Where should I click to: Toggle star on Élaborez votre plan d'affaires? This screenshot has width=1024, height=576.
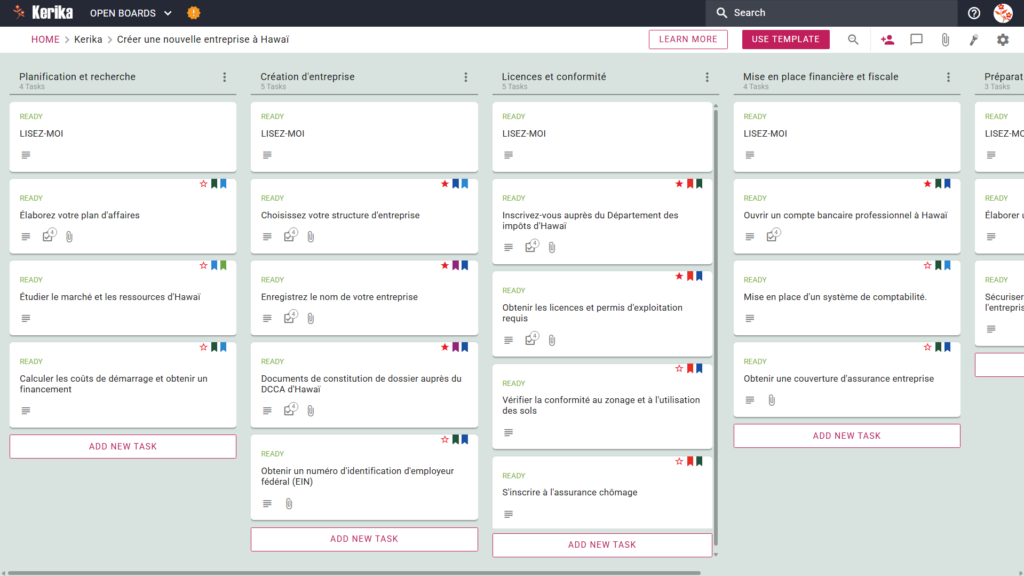click(x=203, y=184)
